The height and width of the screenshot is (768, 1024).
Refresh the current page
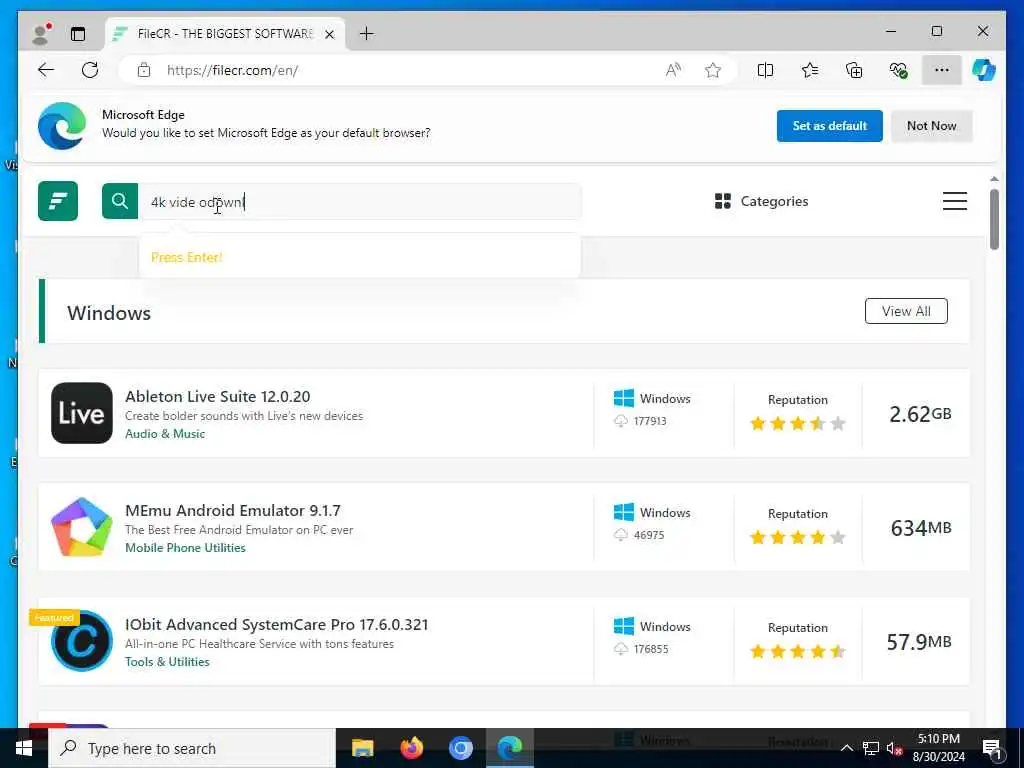coord(90,70)
